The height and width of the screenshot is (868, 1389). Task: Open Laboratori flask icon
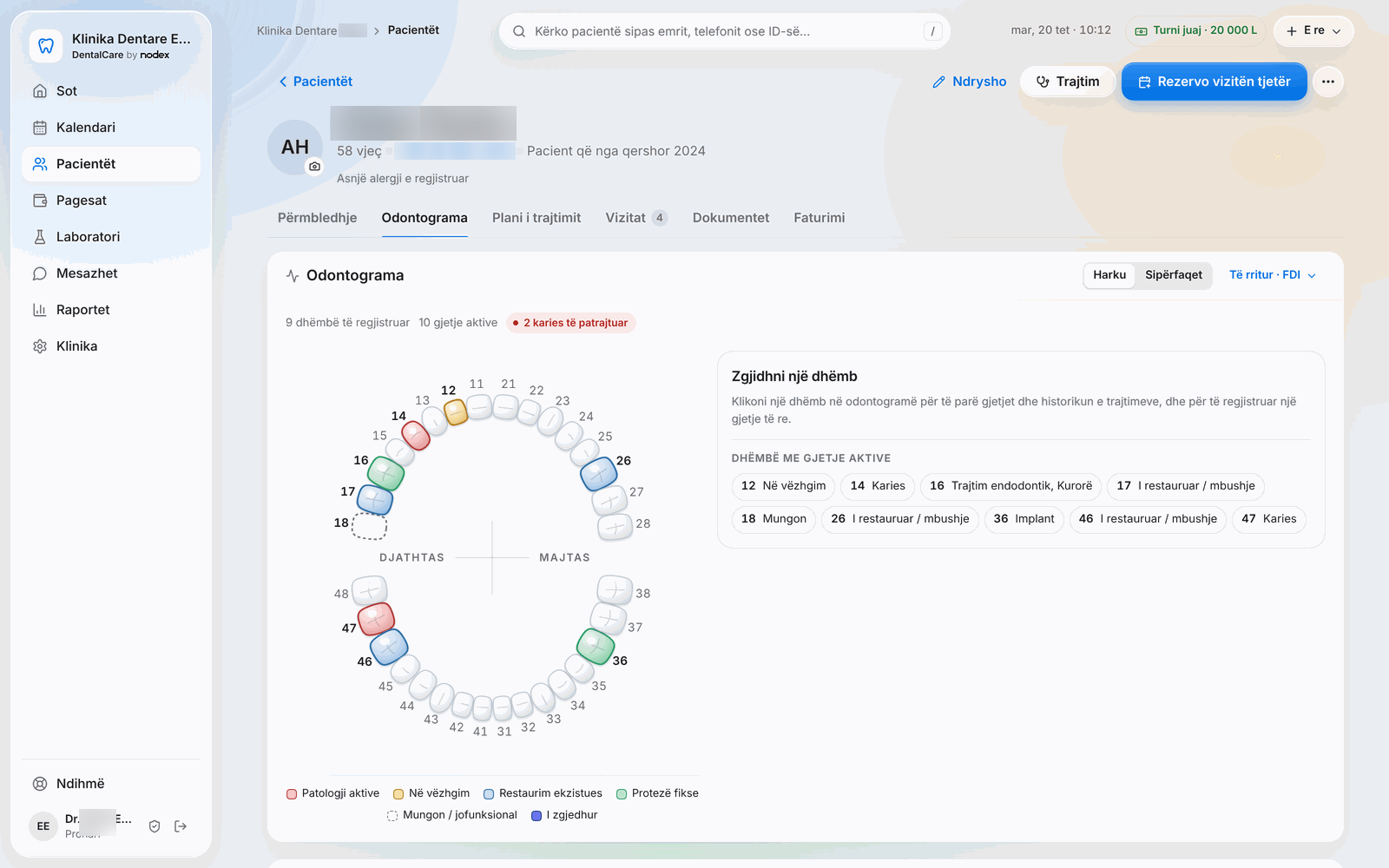click(40, 237)
